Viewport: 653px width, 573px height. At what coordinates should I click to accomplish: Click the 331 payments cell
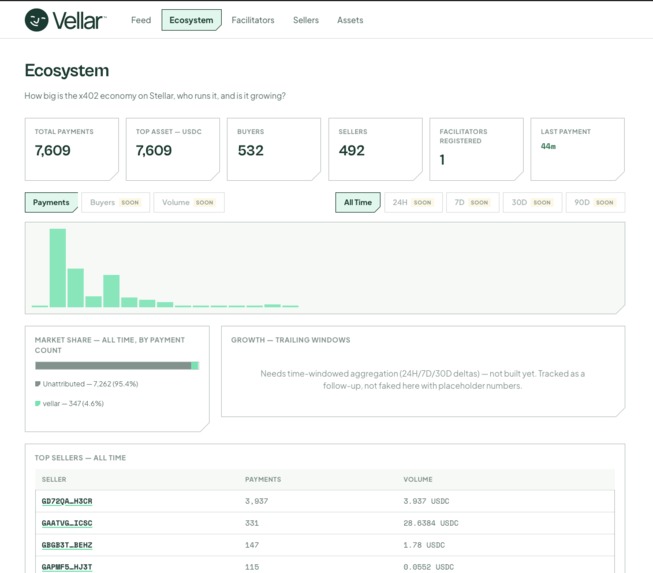[252, 523]
